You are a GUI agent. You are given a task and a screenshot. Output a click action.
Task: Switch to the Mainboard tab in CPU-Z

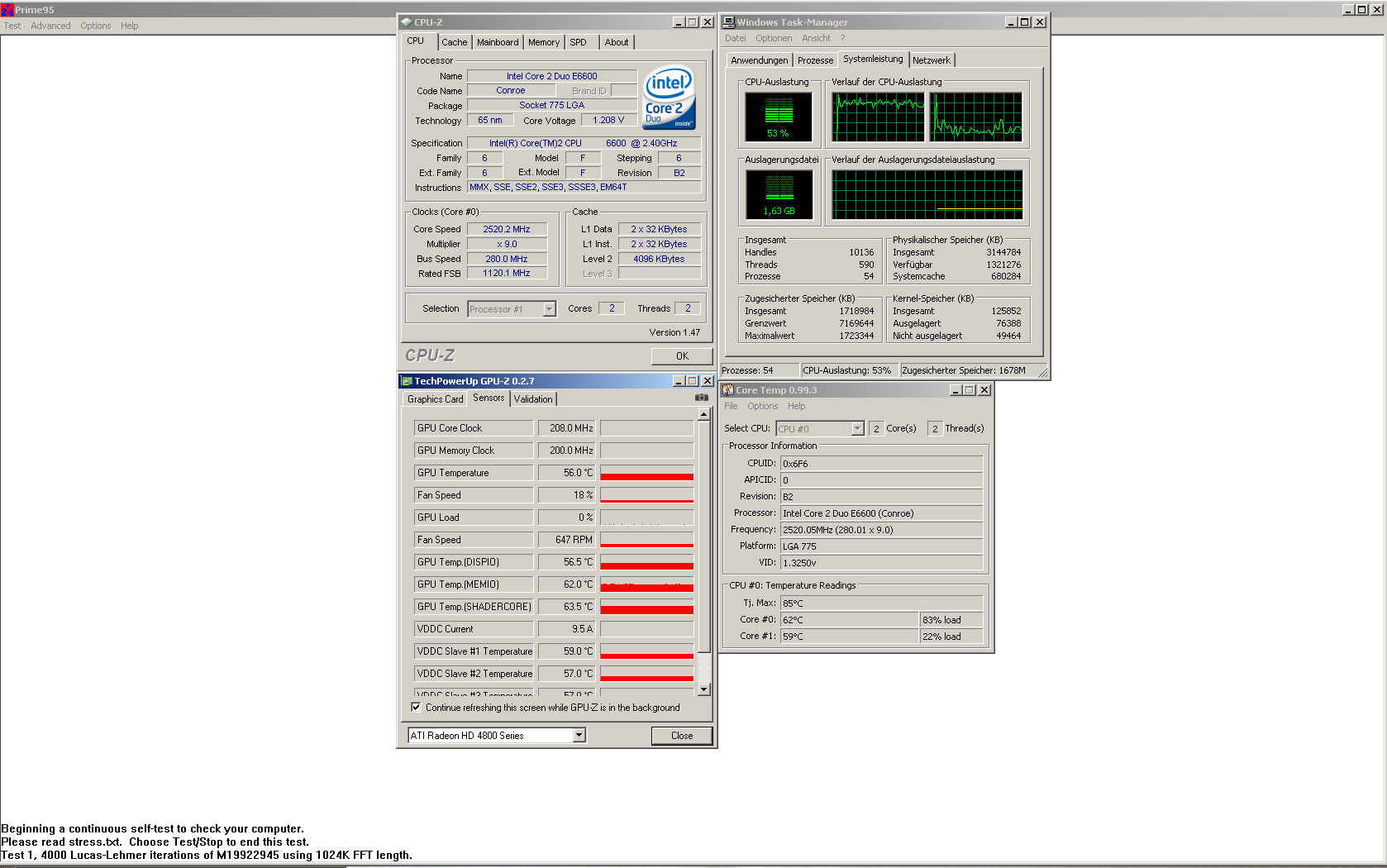498,42
